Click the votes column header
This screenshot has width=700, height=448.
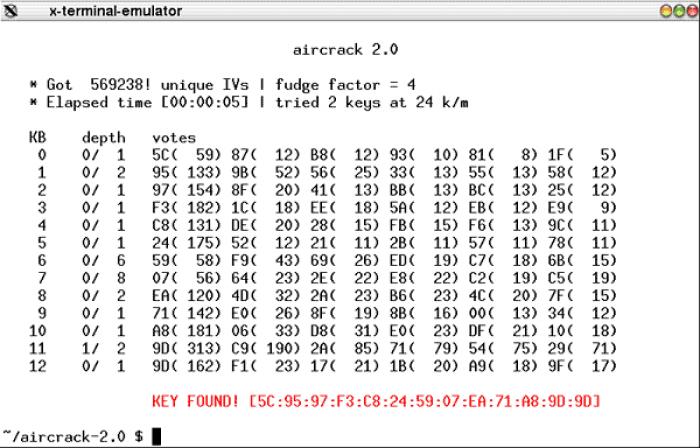[174, 137]
